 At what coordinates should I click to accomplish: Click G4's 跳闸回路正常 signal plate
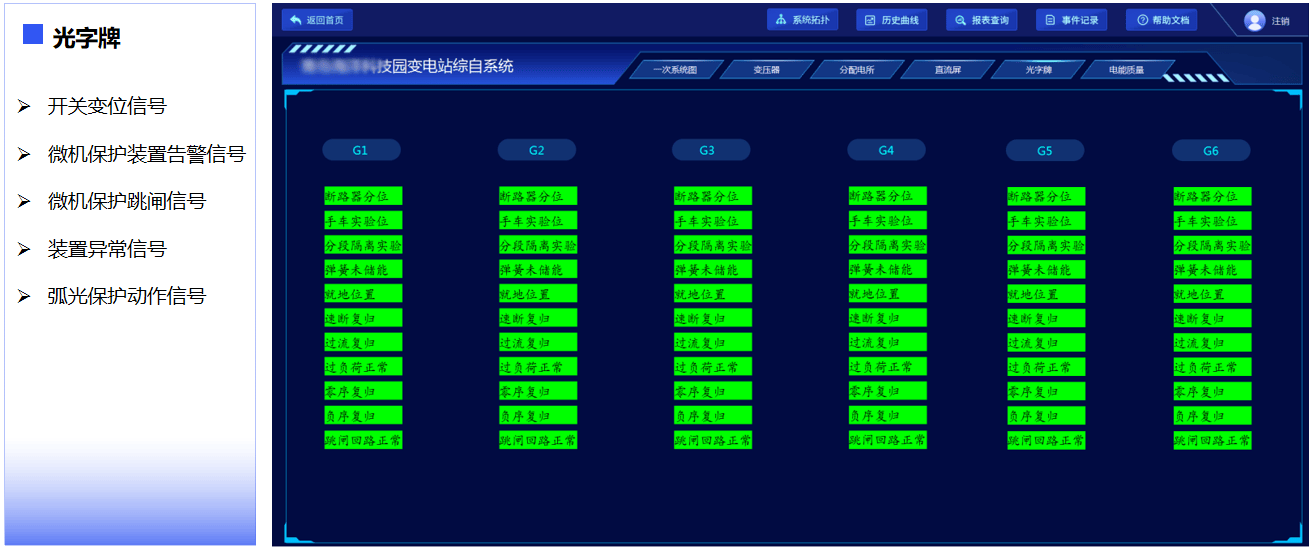tap(888, 440)
